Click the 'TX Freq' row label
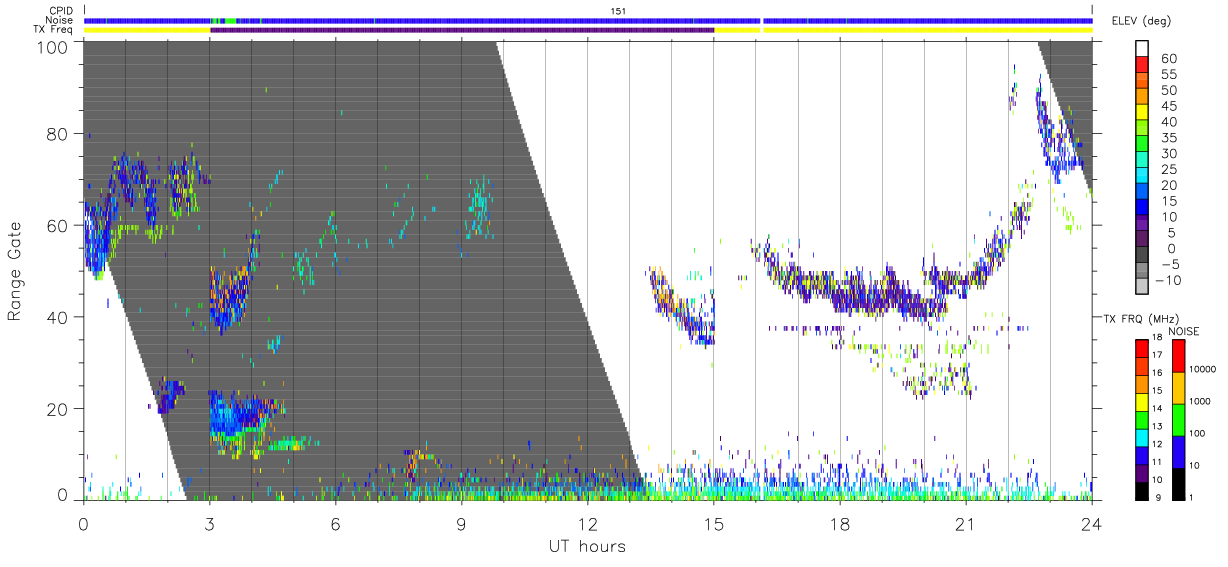The height and width of the screenshot is (567, 1228). (54, 30)
